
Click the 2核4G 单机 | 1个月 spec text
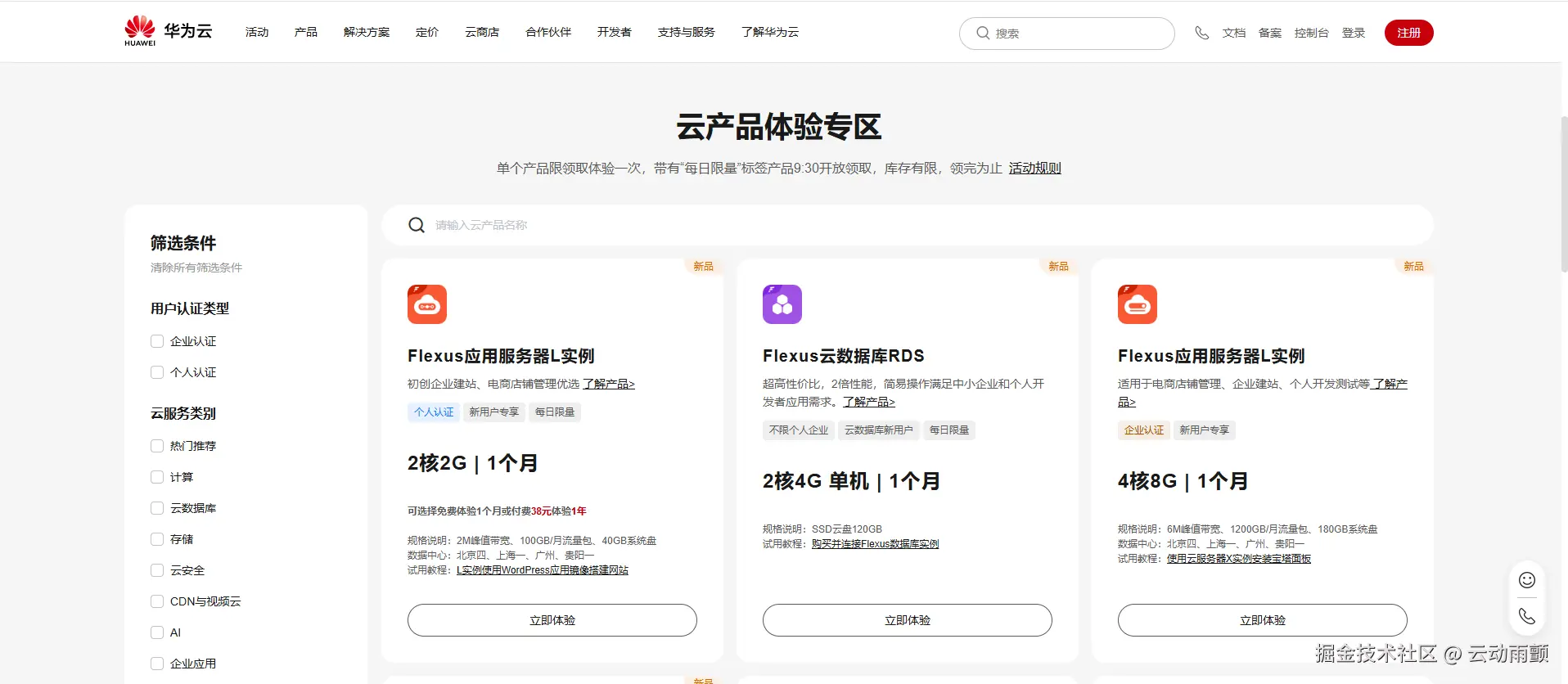coord(852,481)
